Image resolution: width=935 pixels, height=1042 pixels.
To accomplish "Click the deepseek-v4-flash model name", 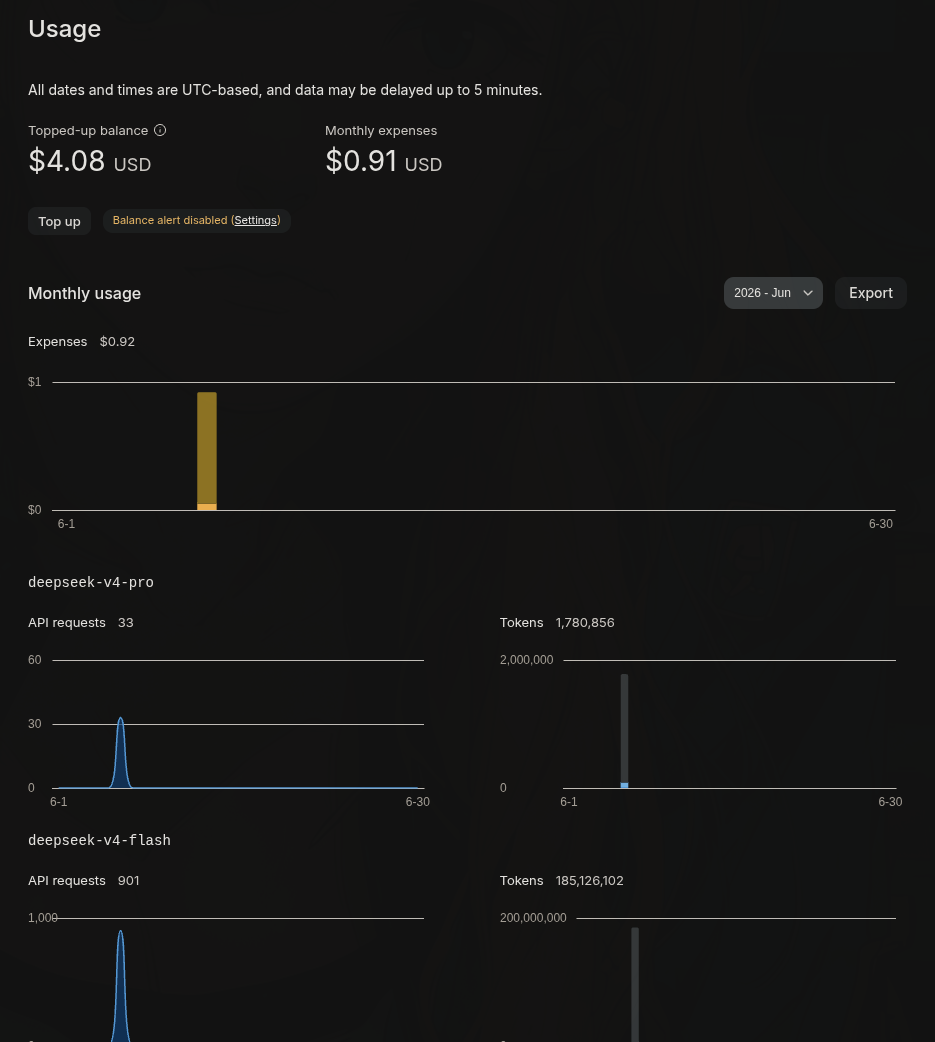I will 99,840.
